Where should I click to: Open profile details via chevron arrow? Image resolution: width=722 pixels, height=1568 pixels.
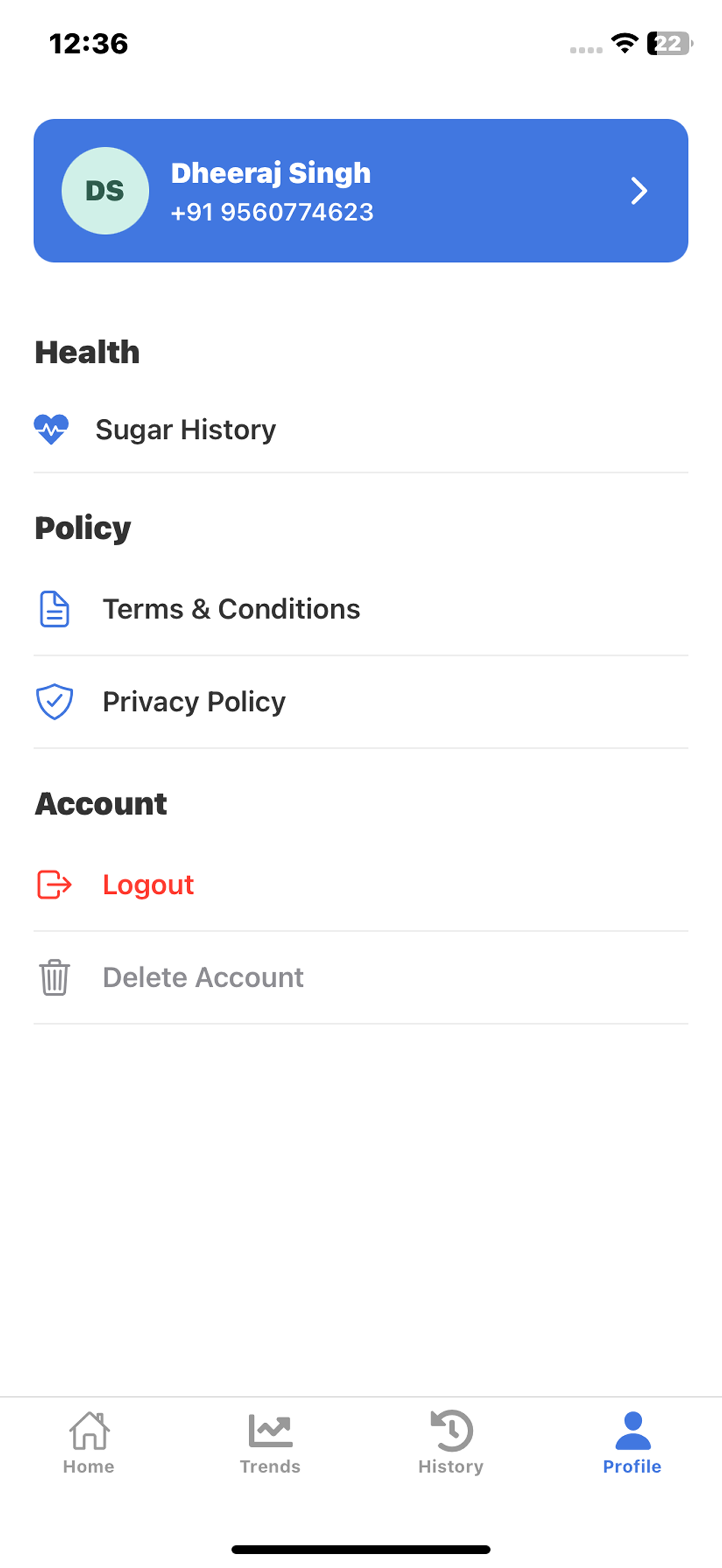(639, 190)
